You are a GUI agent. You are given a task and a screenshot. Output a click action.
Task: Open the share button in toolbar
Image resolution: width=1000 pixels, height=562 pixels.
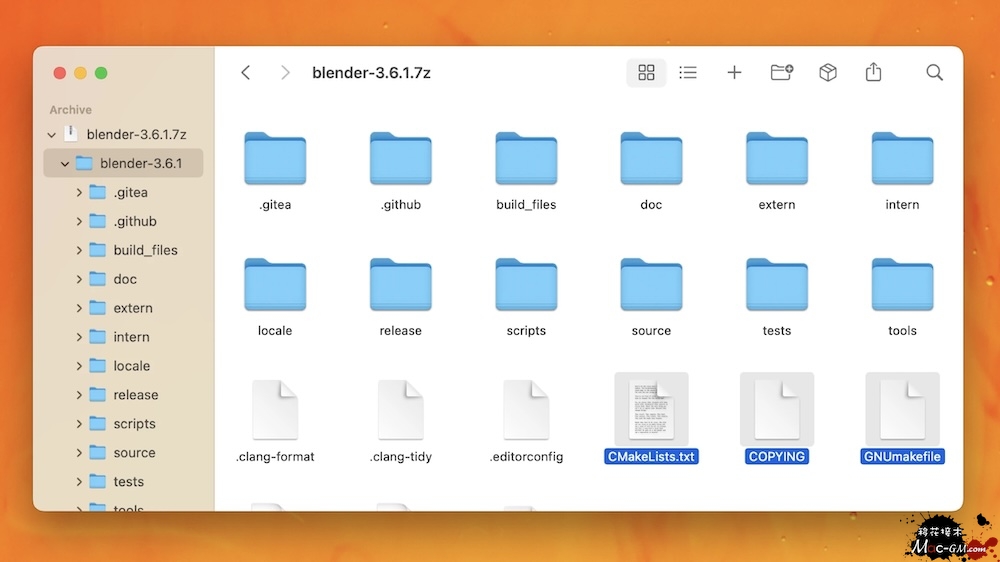pos(874,73)
